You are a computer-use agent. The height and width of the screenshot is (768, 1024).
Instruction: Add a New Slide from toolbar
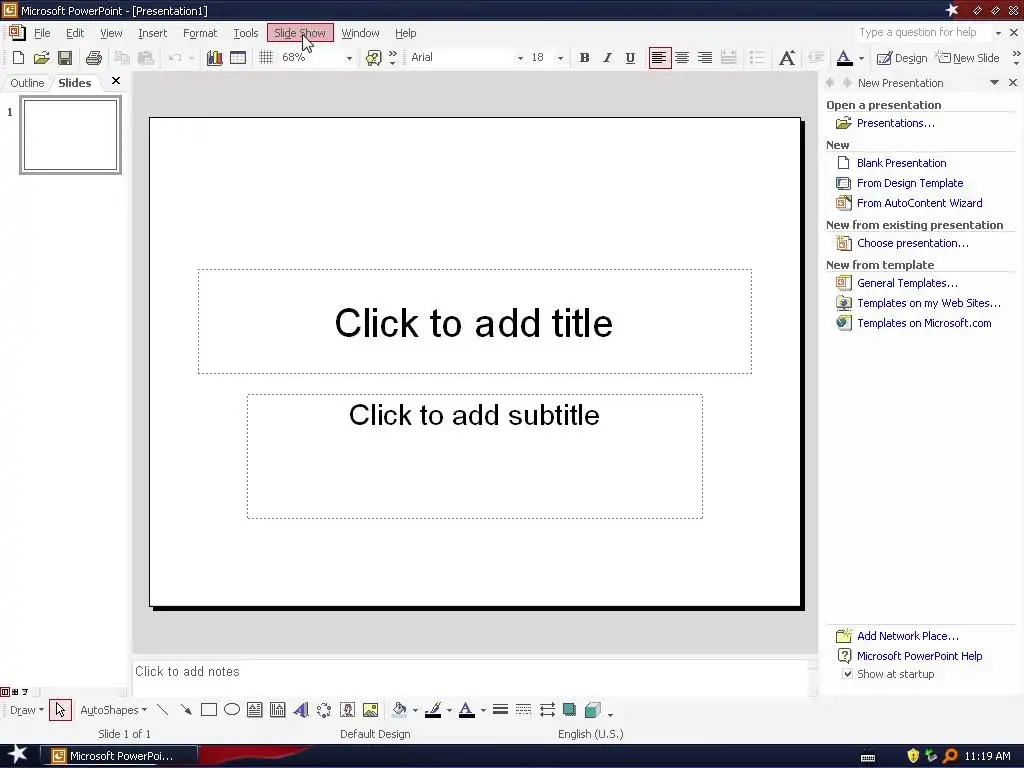click(968, 58)
